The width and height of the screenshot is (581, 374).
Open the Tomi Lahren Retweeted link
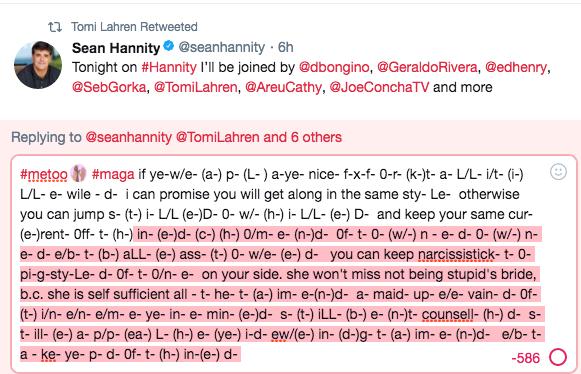pyautogui.click(x=134, y=27)
